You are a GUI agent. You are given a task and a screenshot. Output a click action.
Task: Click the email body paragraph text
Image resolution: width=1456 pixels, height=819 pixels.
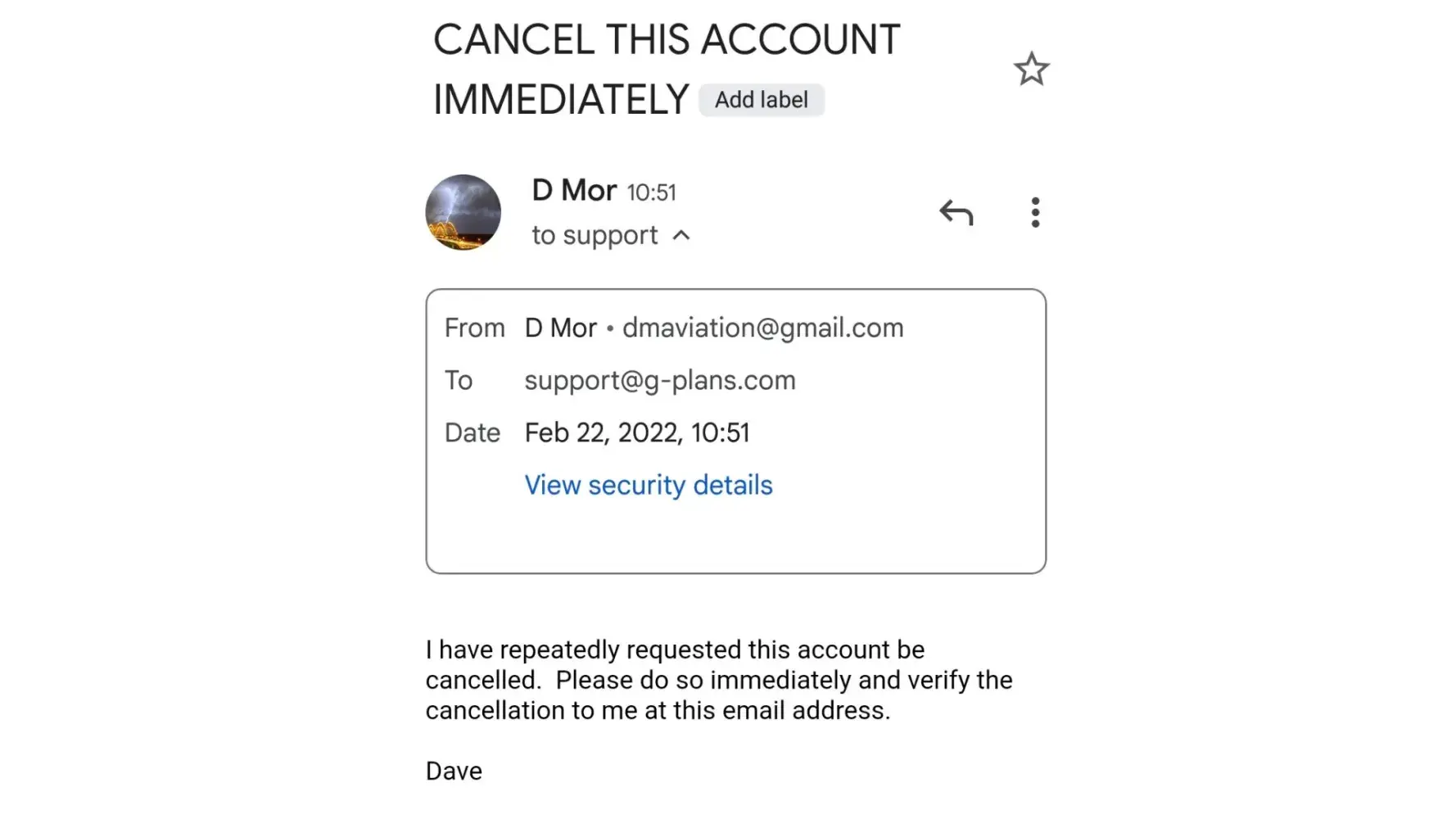pyautogui.click(x=718, y=680)
